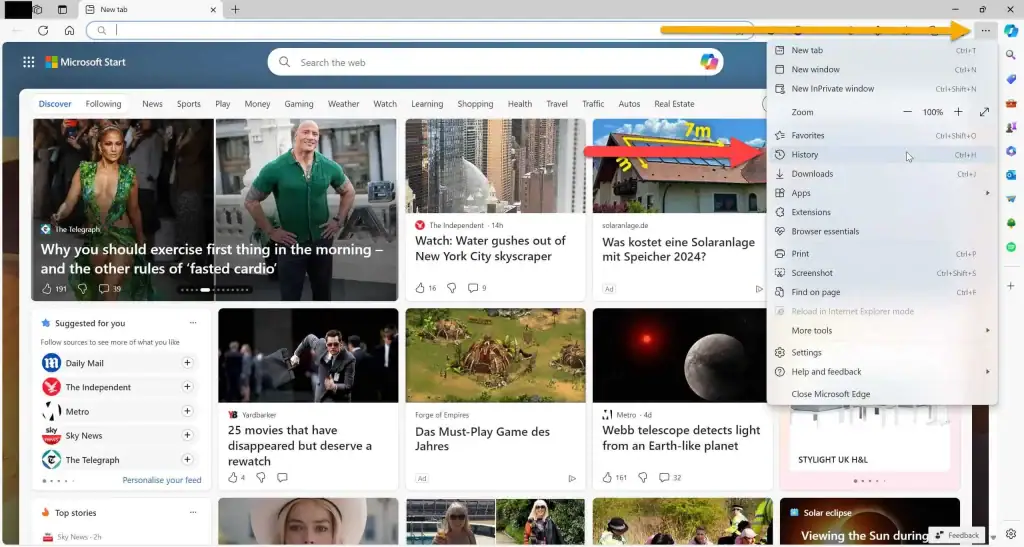
Task: Follow The Telegraph with plus button
Action: point(187,460)
